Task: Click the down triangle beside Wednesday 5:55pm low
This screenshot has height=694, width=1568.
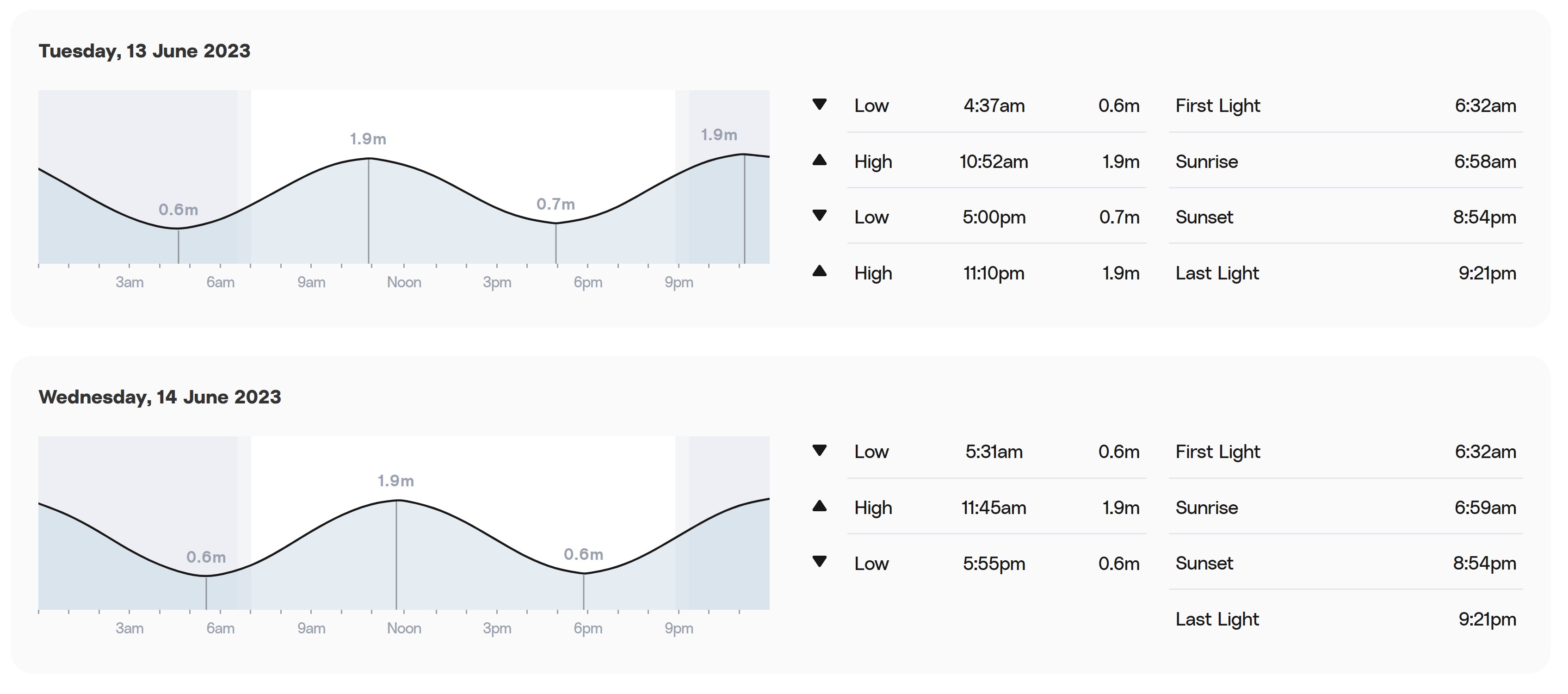Action: click(x=819, y=561)
